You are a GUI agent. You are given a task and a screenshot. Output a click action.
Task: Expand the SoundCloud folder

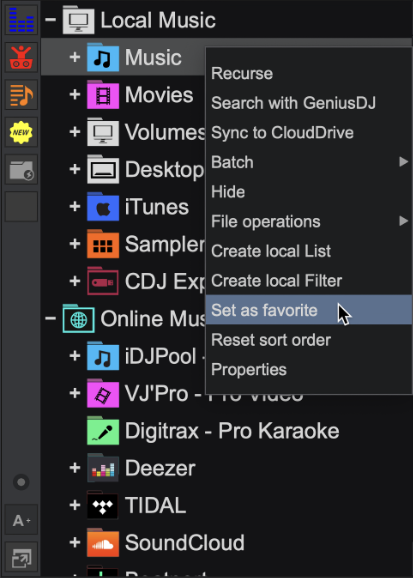point(75,542)
